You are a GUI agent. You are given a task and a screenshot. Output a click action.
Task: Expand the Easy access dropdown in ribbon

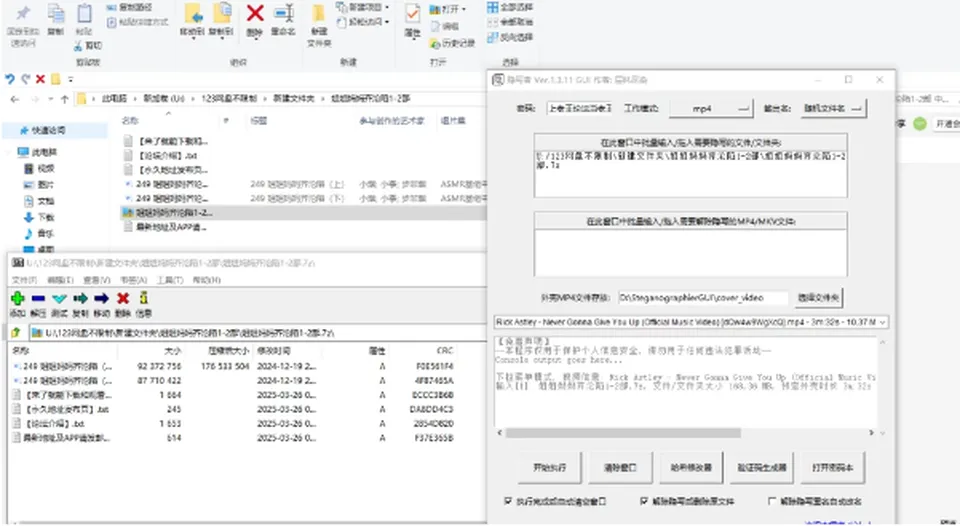pos(387,22)
